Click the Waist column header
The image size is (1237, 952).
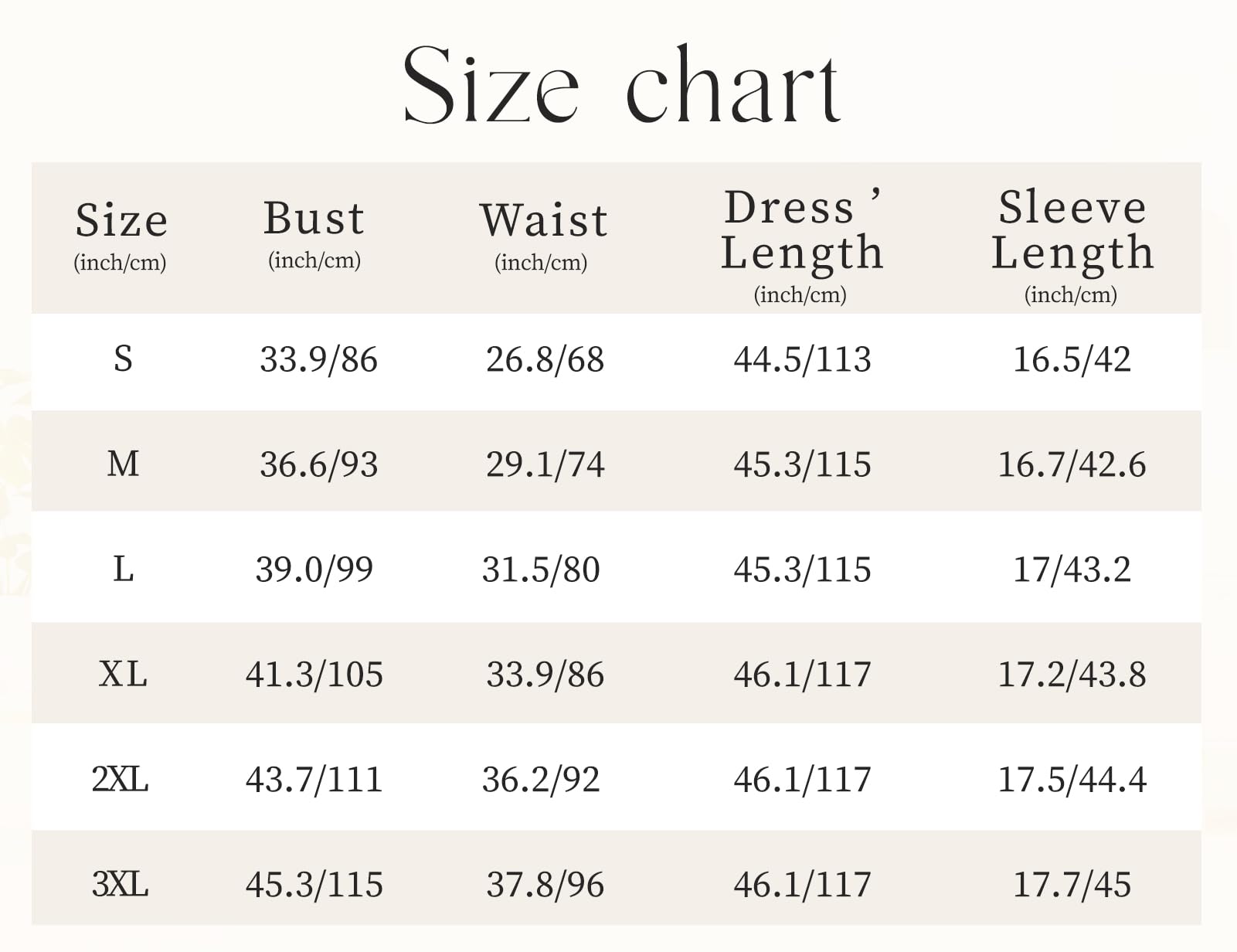pos(543,221)
